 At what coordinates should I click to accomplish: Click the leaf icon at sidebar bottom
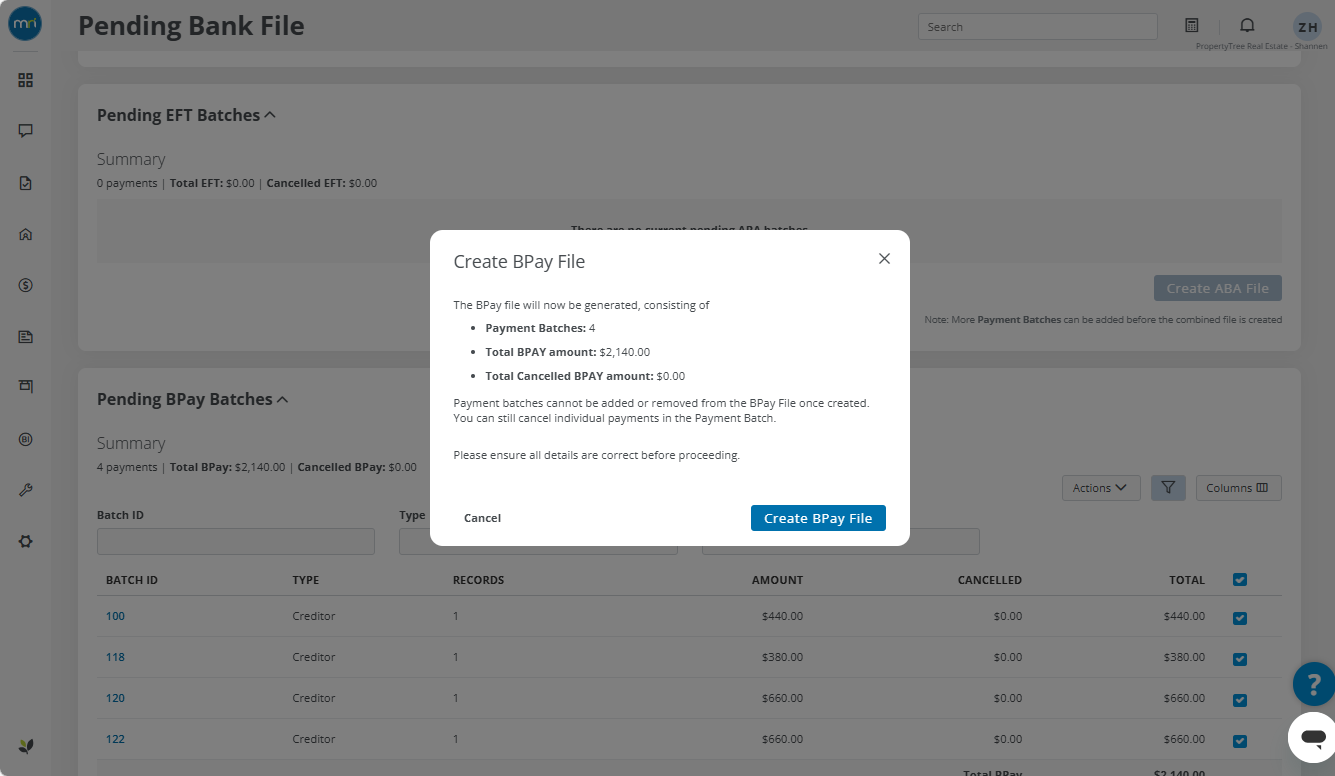[26, 746]
